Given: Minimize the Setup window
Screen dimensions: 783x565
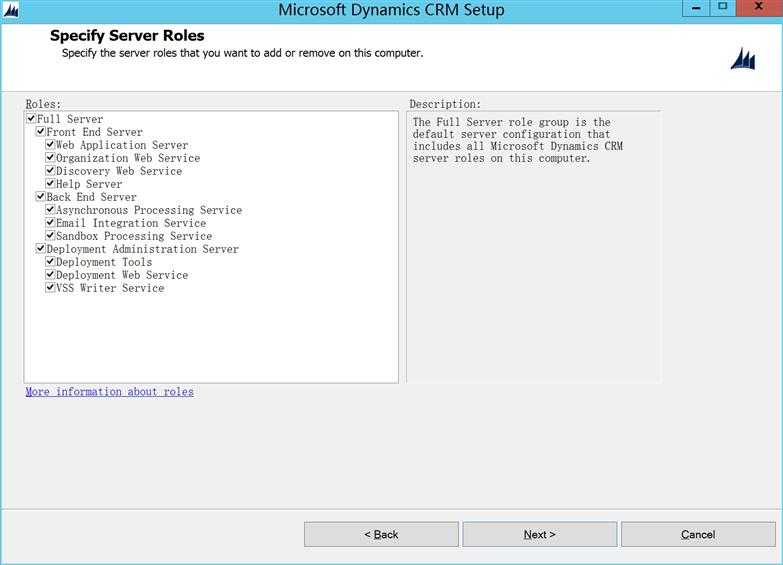Looking at the screenshot, I should click(696, 7).
